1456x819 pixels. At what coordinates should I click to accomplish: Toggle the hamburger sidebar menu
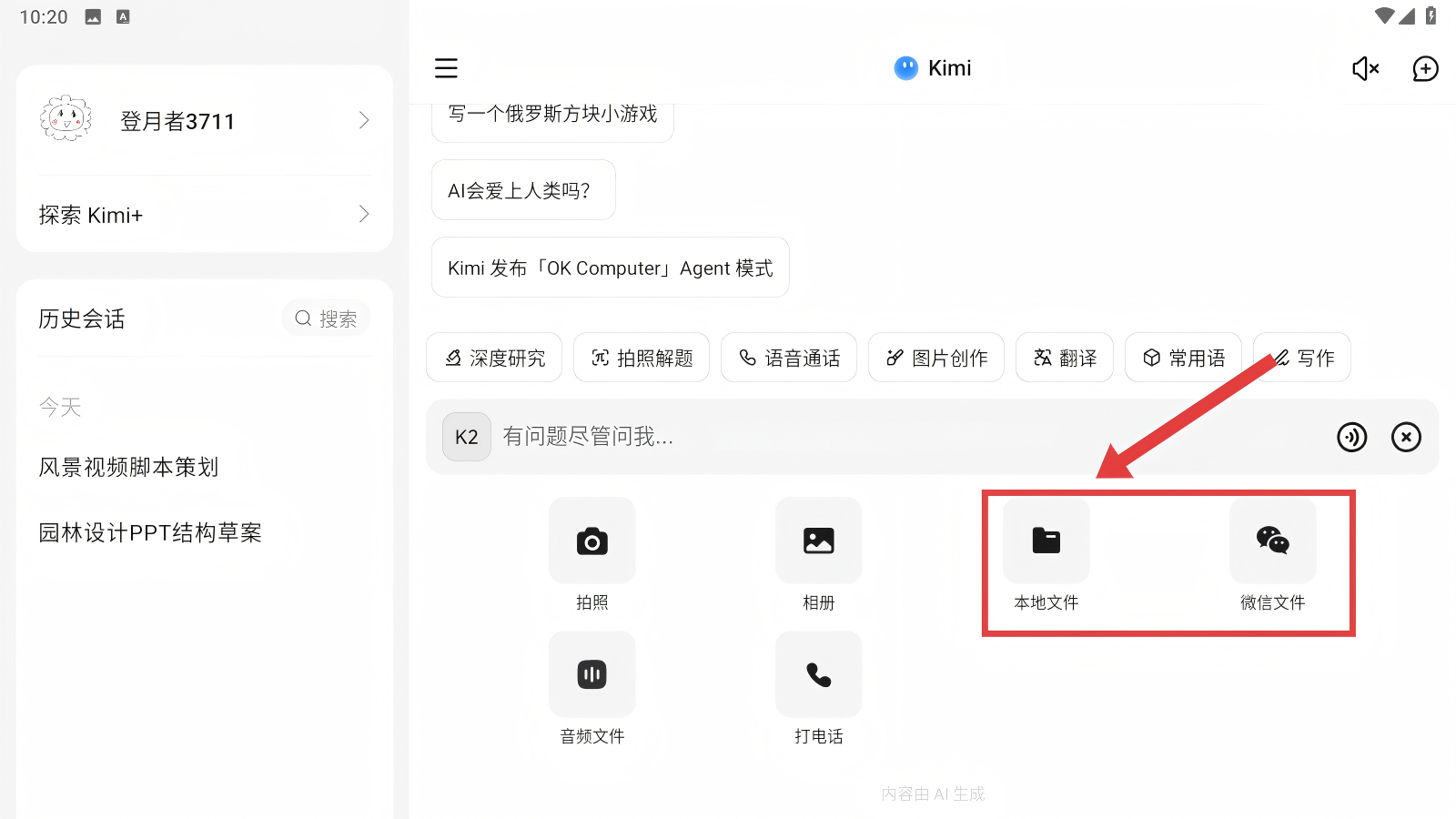446,69
